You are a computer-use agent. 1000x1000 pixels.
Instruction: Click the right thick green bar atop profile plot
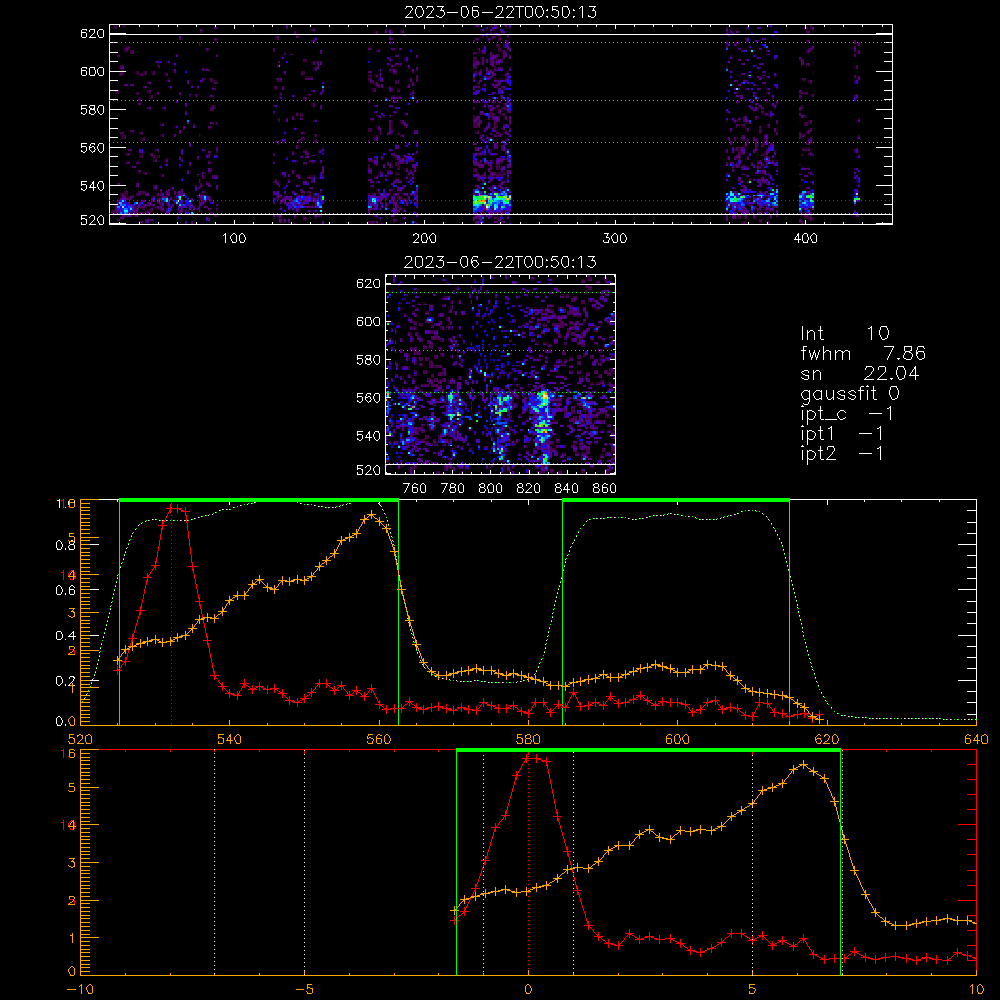pyautogui.click(x=676, y=501)
